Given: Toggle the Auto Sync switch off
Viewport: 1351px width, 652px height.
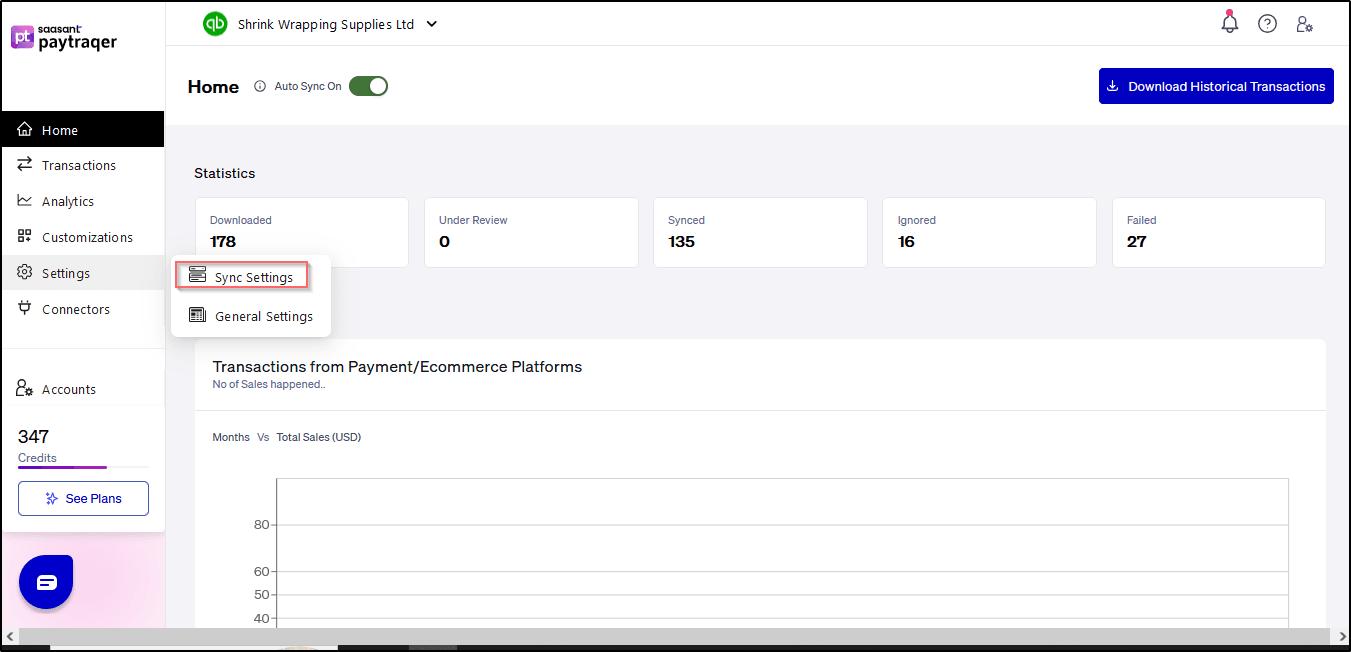Looking at the screenshot, I should tap(368, 86).
